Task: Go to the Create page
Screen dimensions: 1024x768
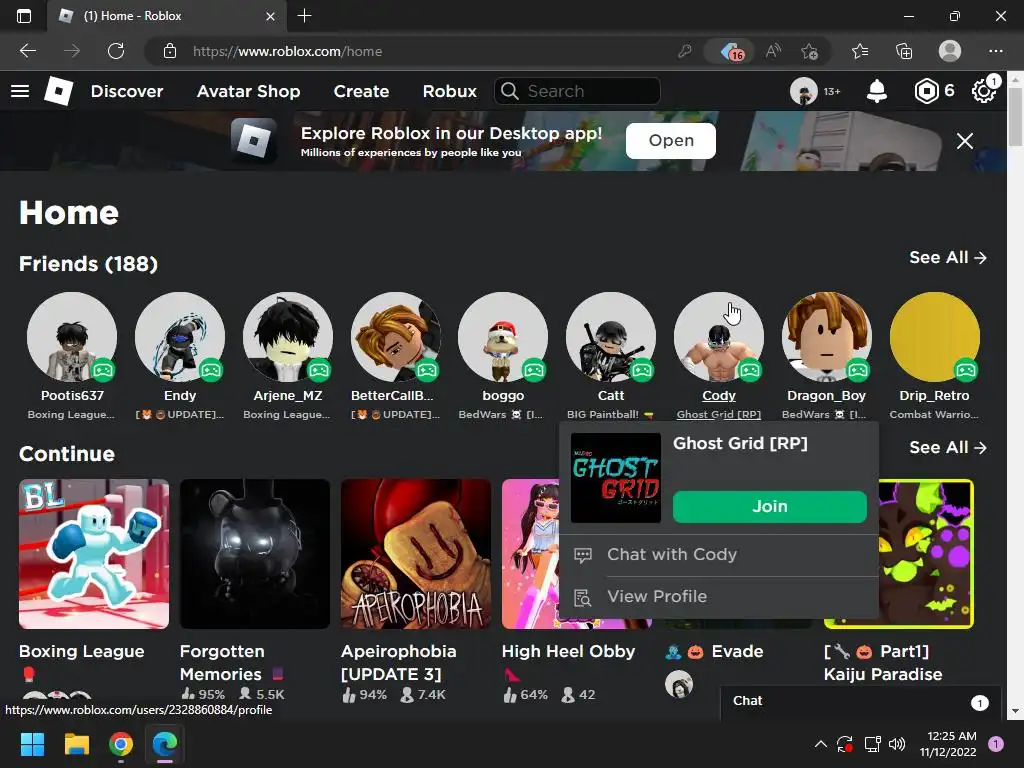Action: (361, 91)
